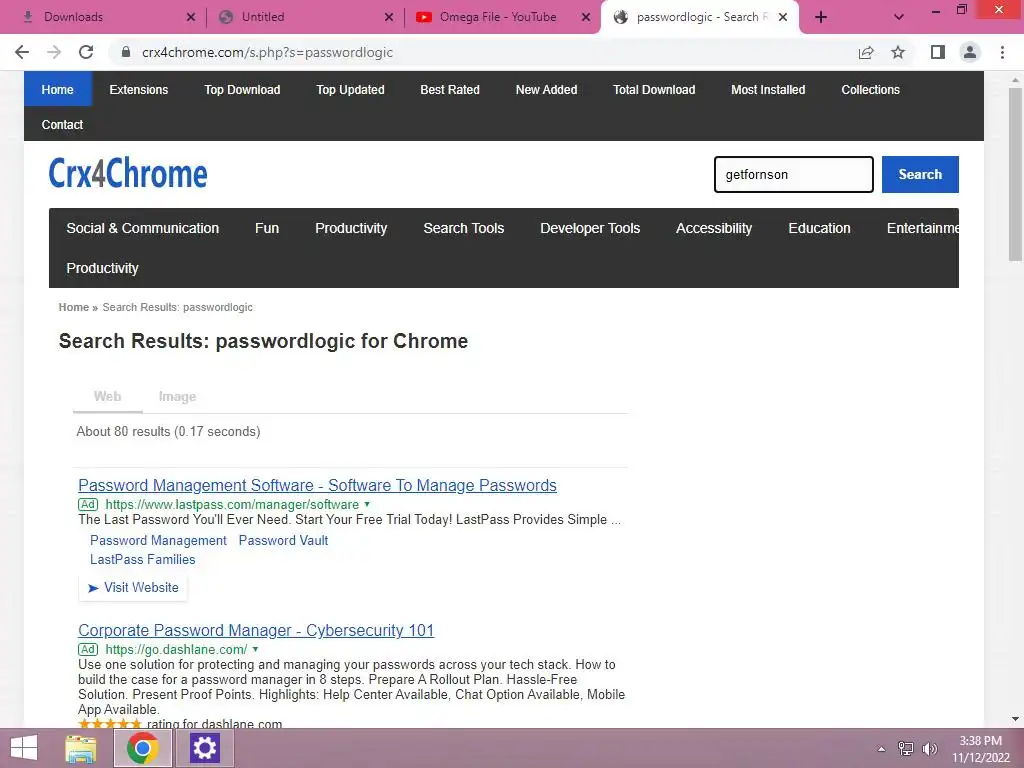Open New Added page
This screenshot has width=1024, height=768.
pyautogui.click(x=547, y=89)
